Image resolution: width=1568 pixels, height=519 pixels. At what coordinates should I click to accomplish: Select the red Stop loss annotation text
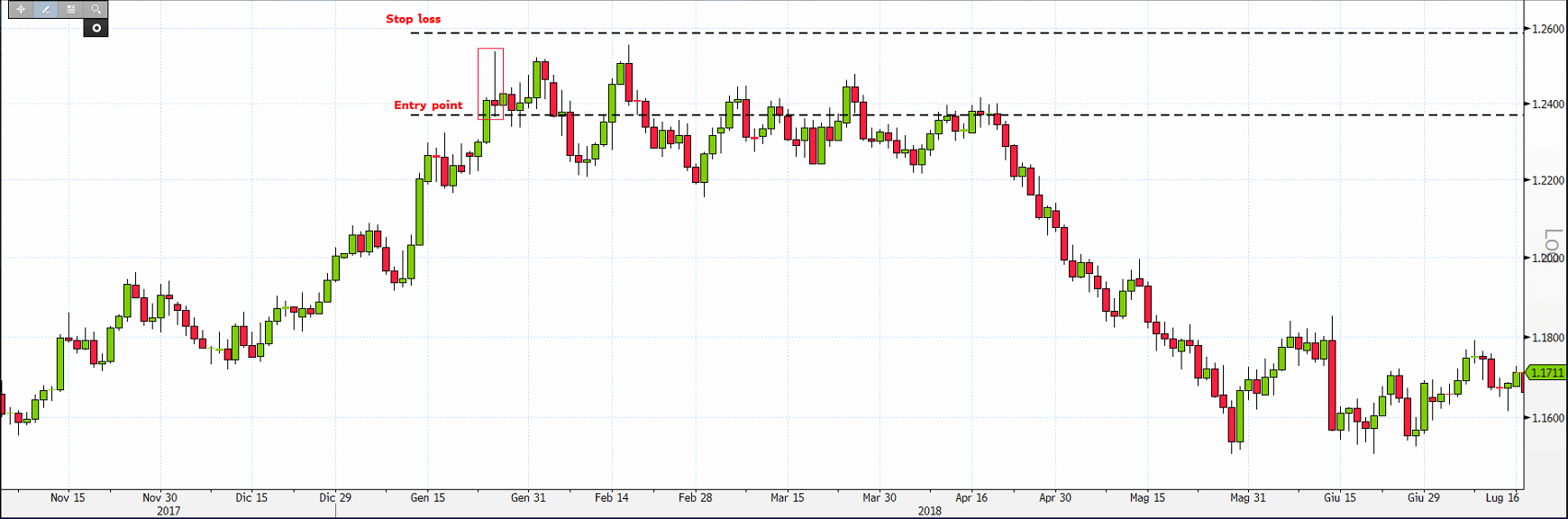point(414,19)
